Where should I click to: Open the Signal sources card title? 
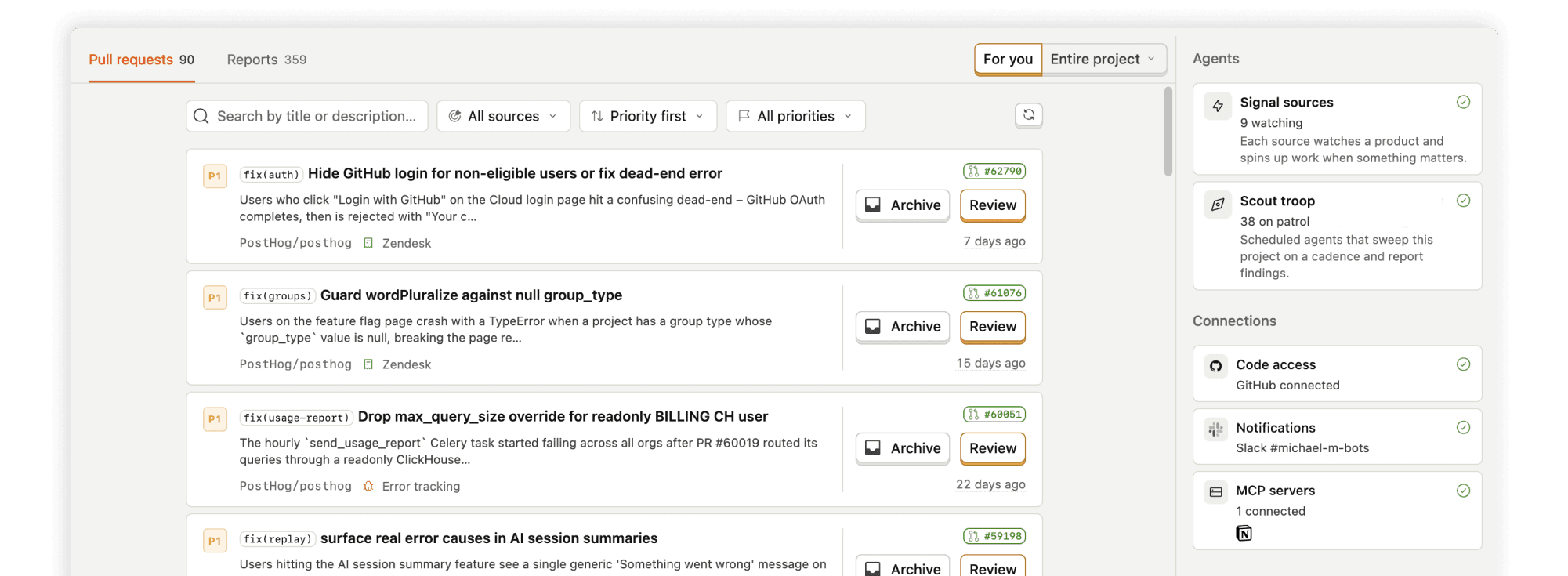[1287, 103]
